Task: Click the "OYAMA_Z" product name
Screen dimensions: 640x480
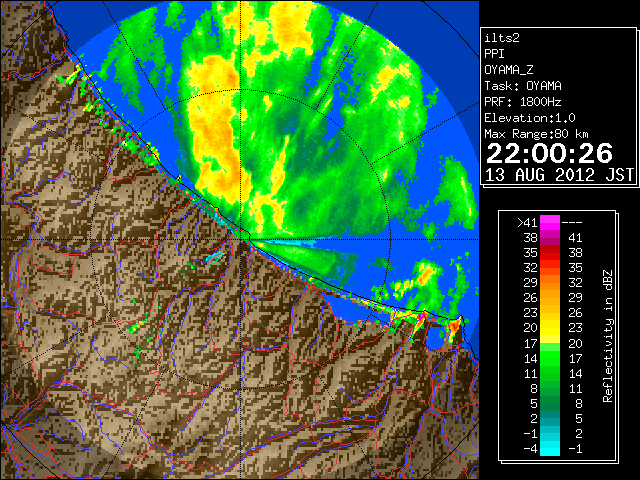Action: pos(509,70)
